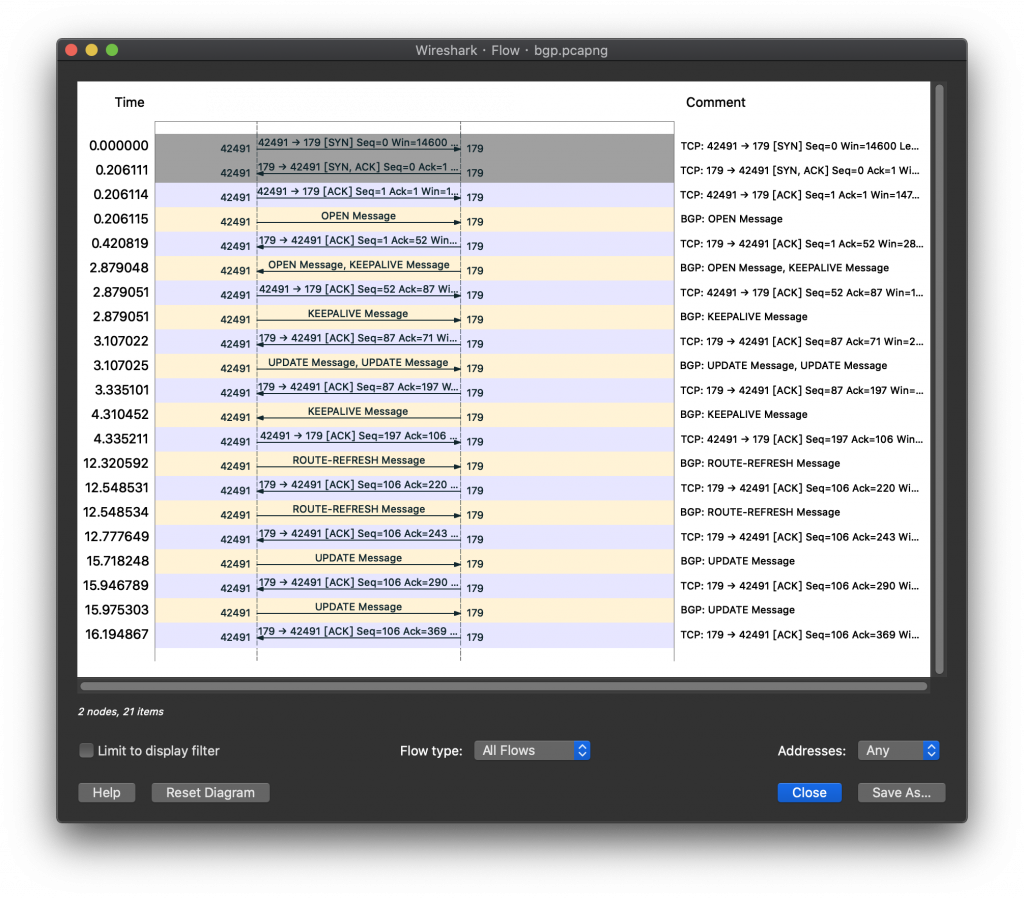
Task: Click the Reset Diagram button
Action: (210, 792)
